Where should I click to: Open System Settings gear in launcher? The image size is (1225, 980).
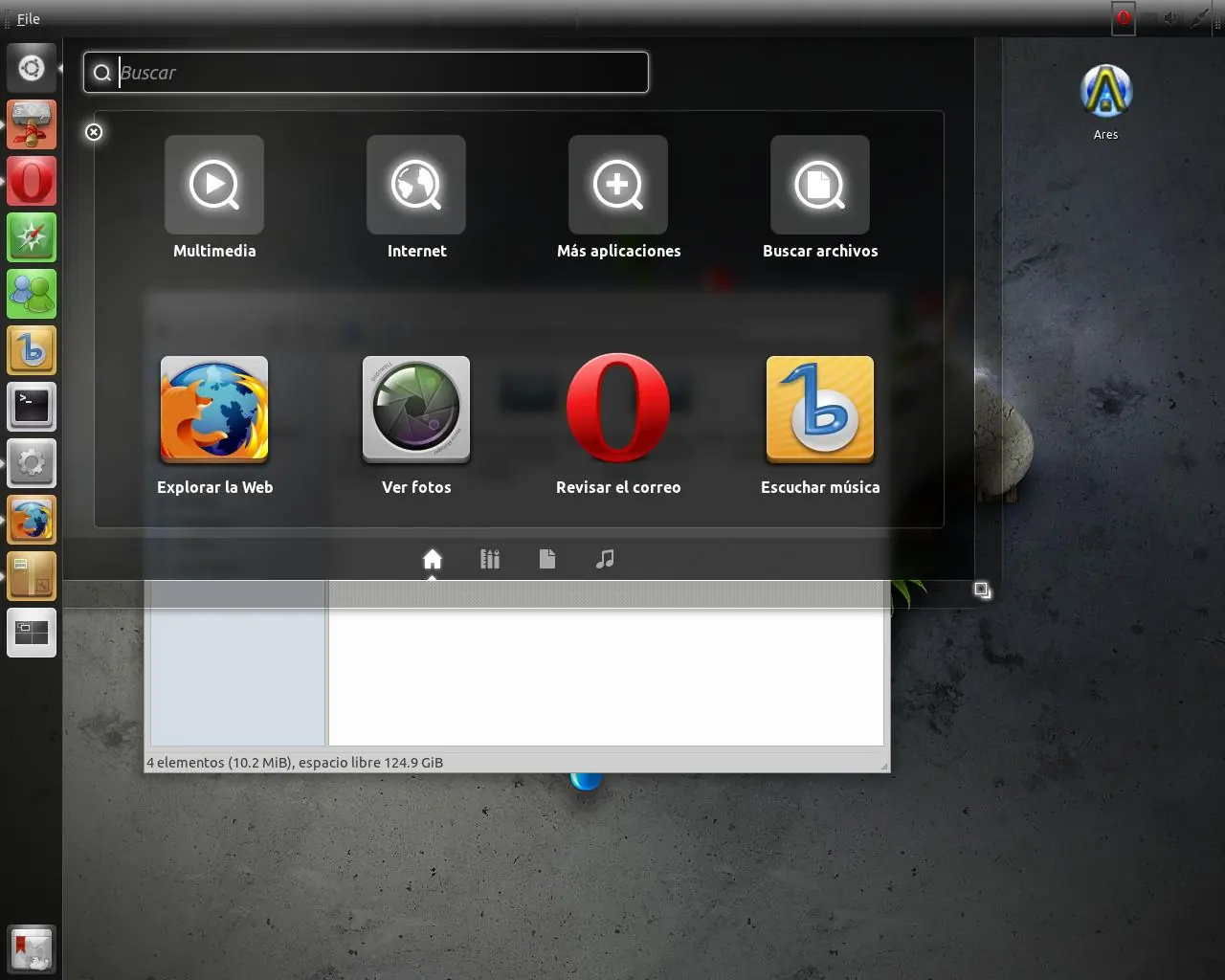32,463
